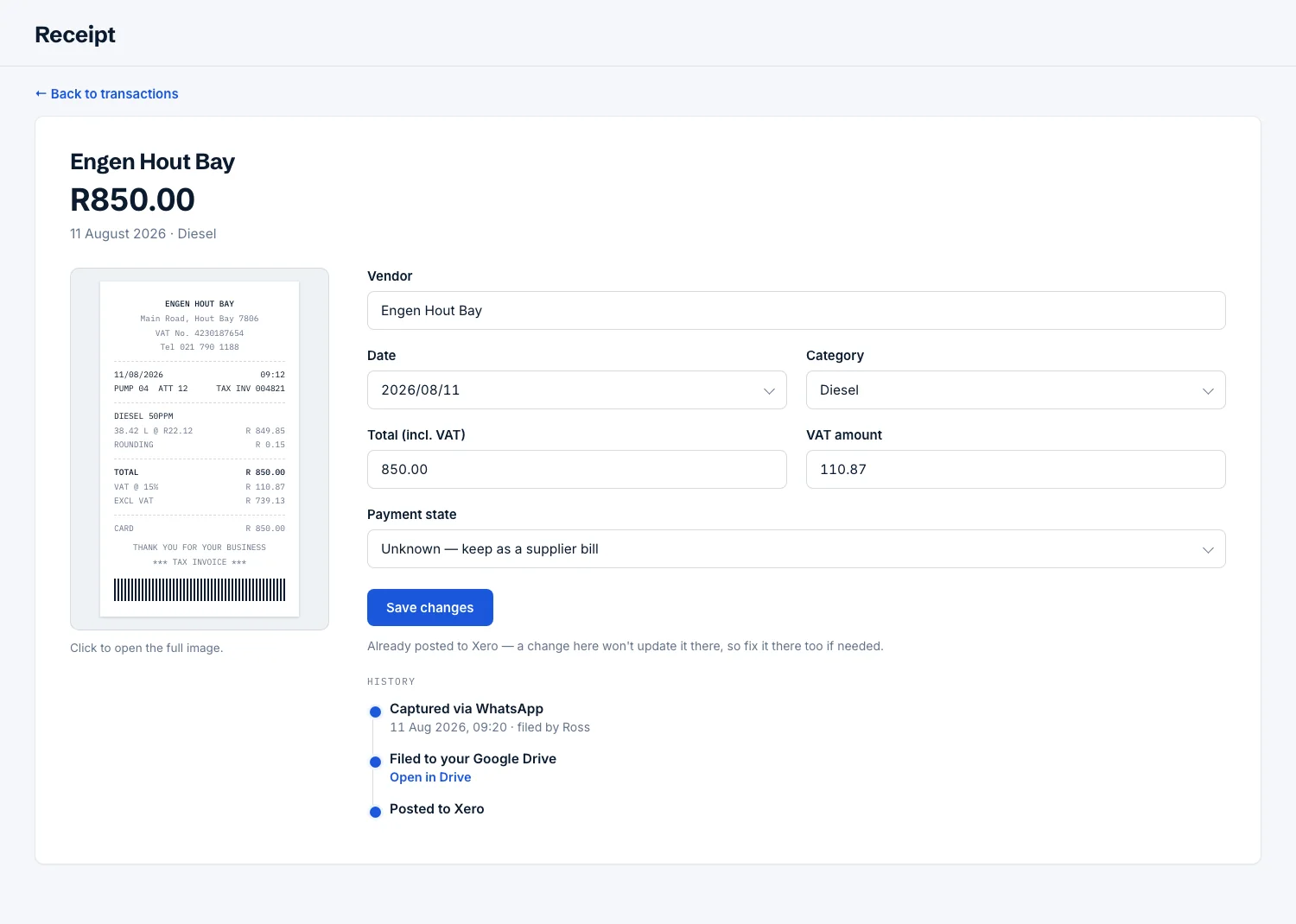Expand the Category dropdown showing Diesel
1296x924 pixels.
(1015, 390)
